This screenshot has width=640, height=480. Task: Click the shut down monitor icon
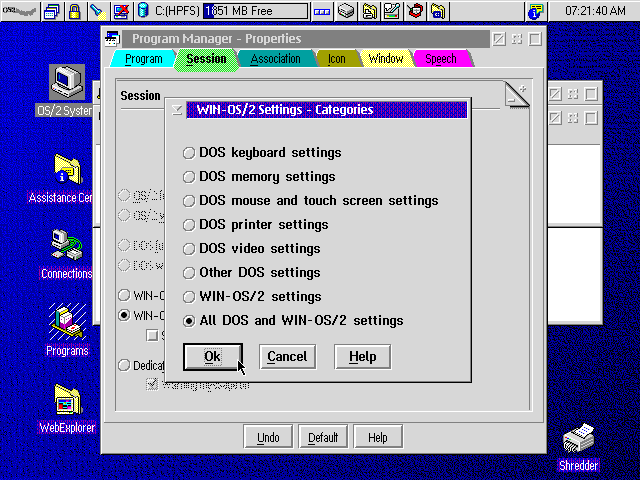121,11
